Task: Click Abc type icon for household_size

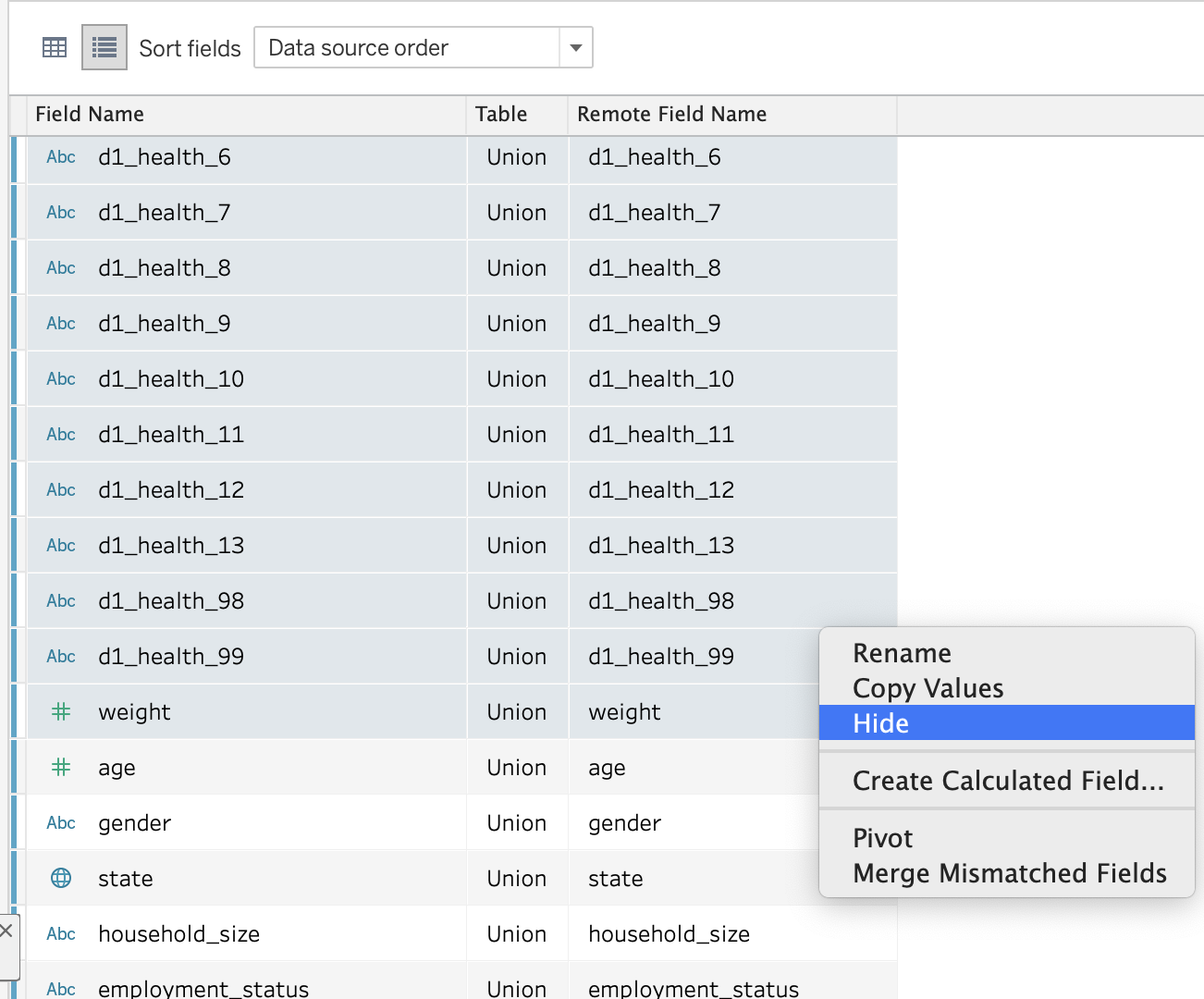Action: [x=61, y=933]
